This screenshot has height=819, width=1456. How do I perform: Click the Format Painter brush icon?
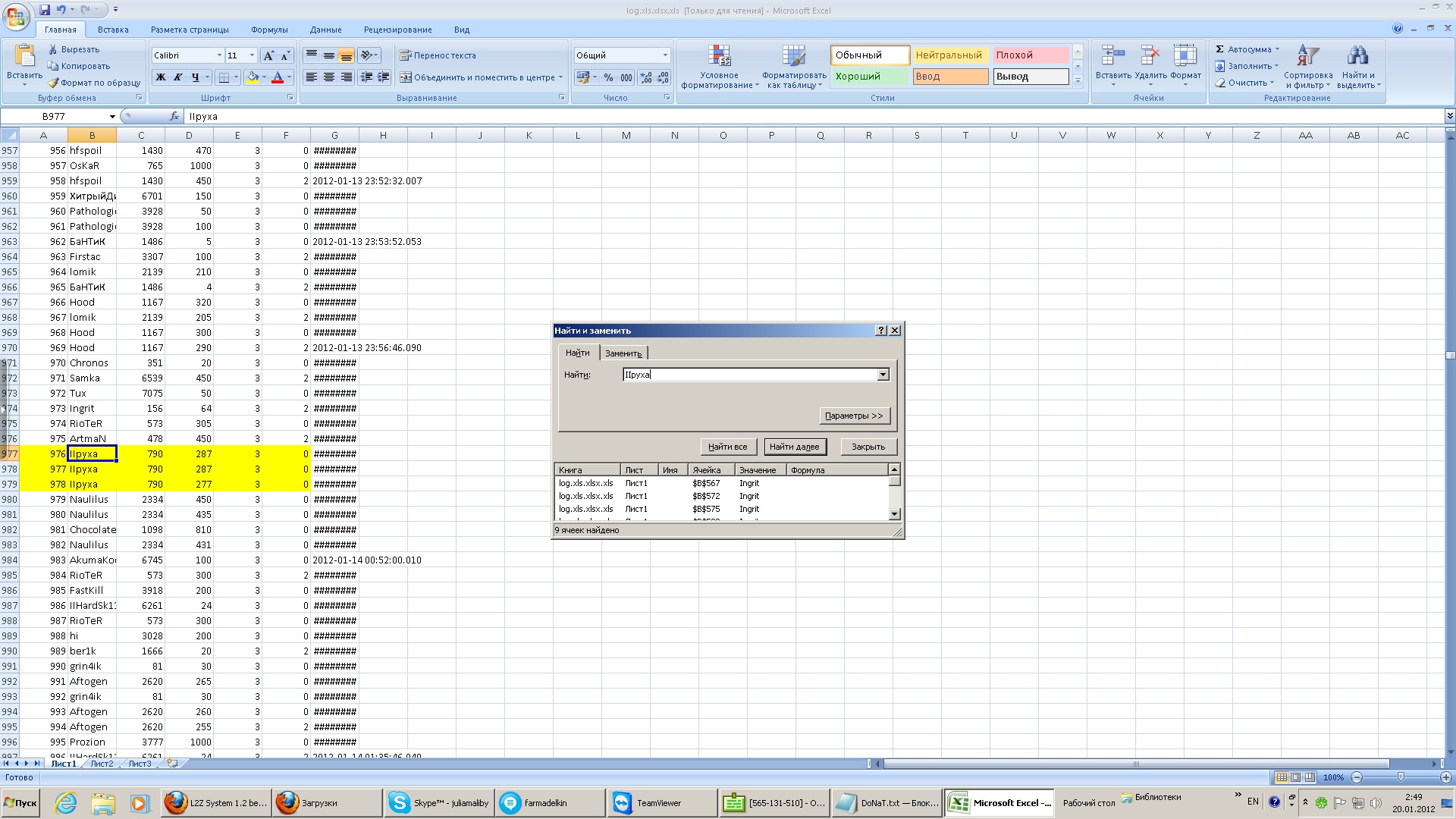(53, 83)
